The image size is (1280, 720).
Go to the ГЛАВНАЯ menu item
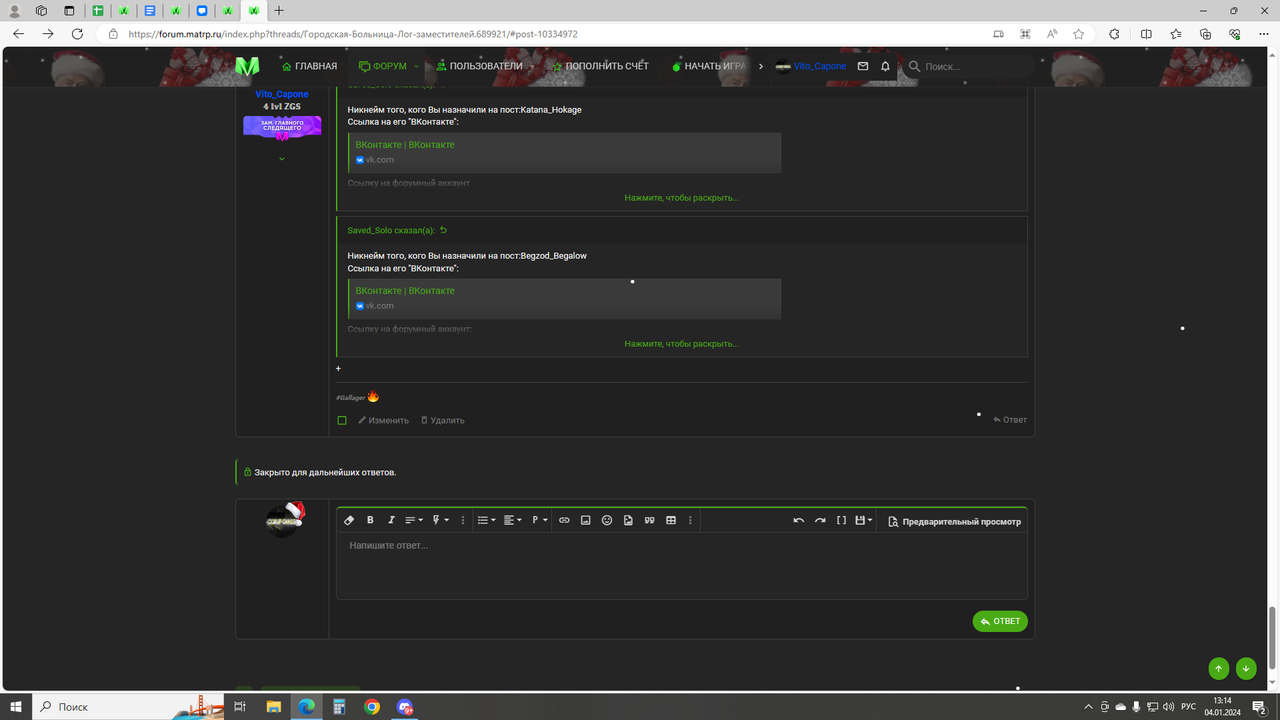310,66
